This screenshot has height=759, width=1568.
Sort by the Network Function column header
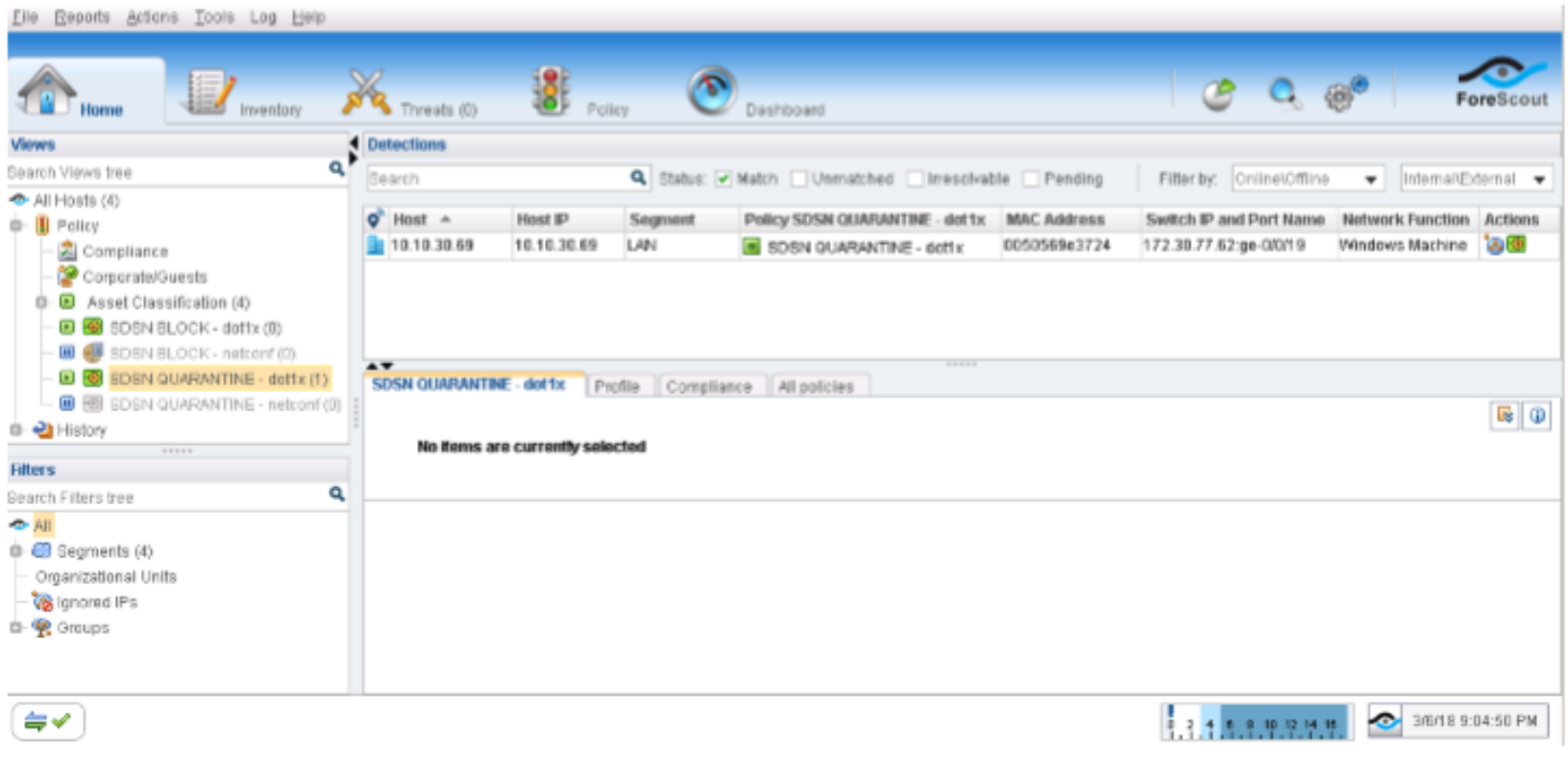(1406, 219)
